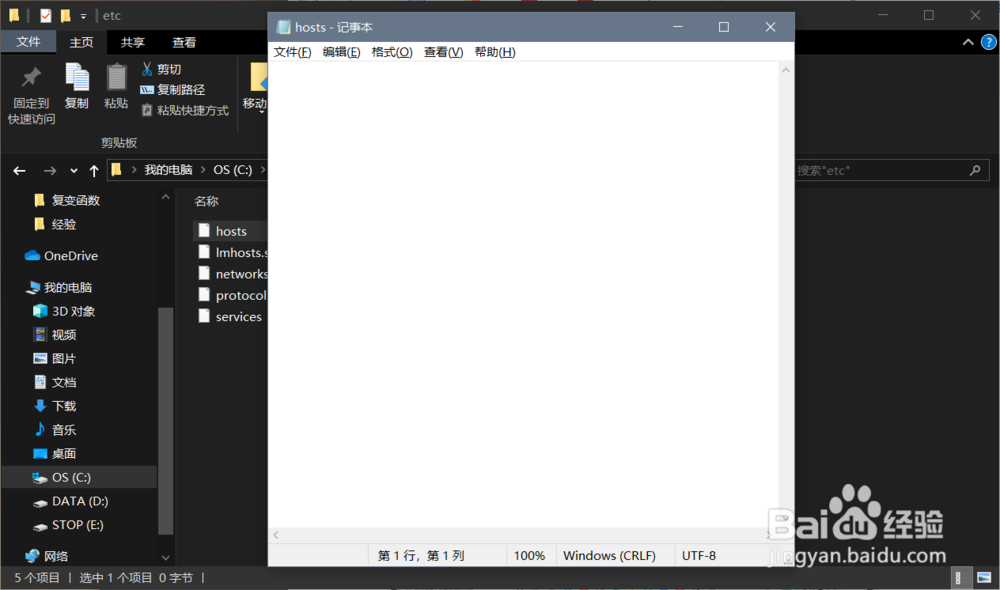Go up one folder level arrow
1000x590 pixels.
click(94, 170)
